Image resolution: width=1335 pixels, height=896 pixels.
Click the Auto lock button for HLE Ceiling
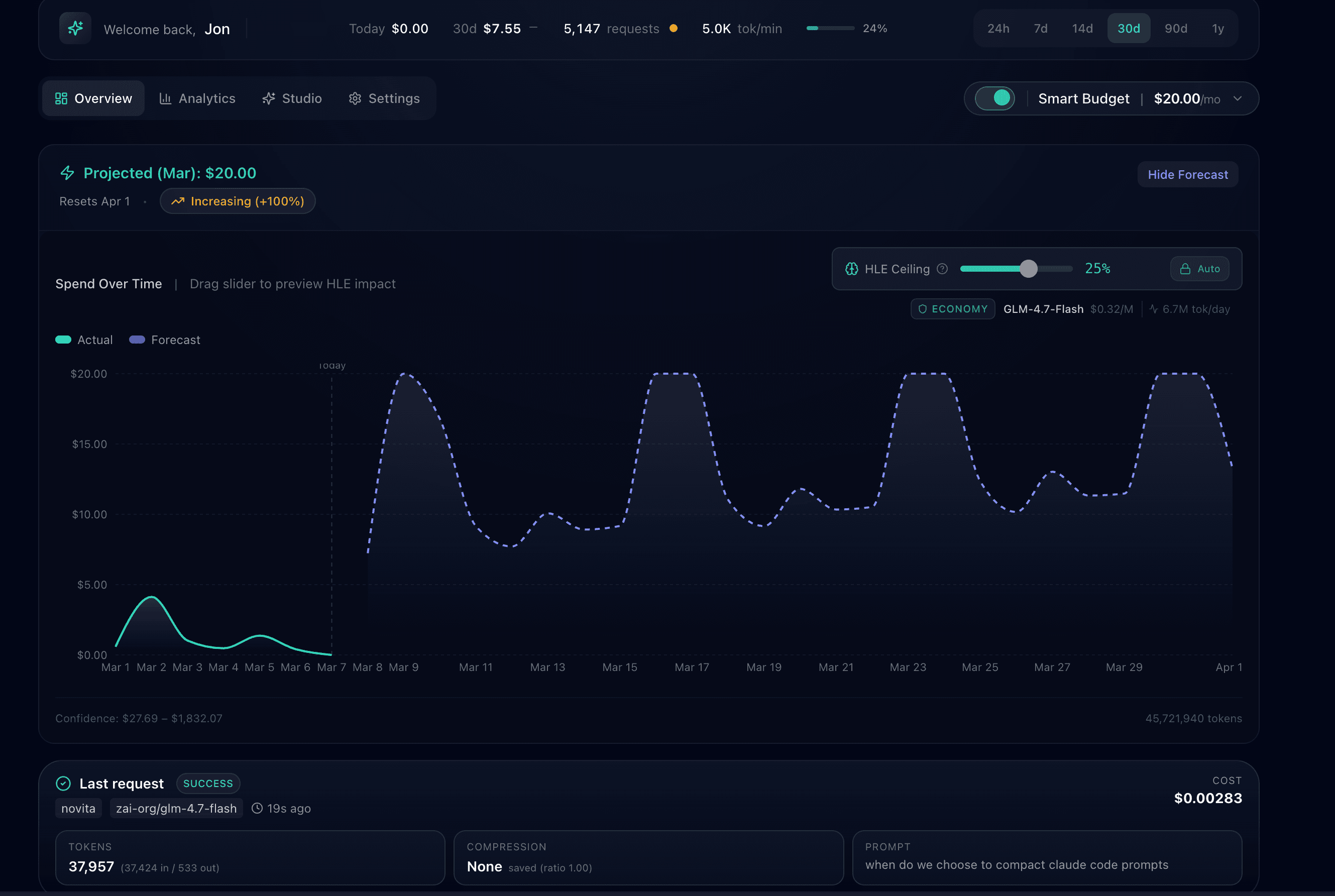pyautogui.click(x=1199, y=269)
